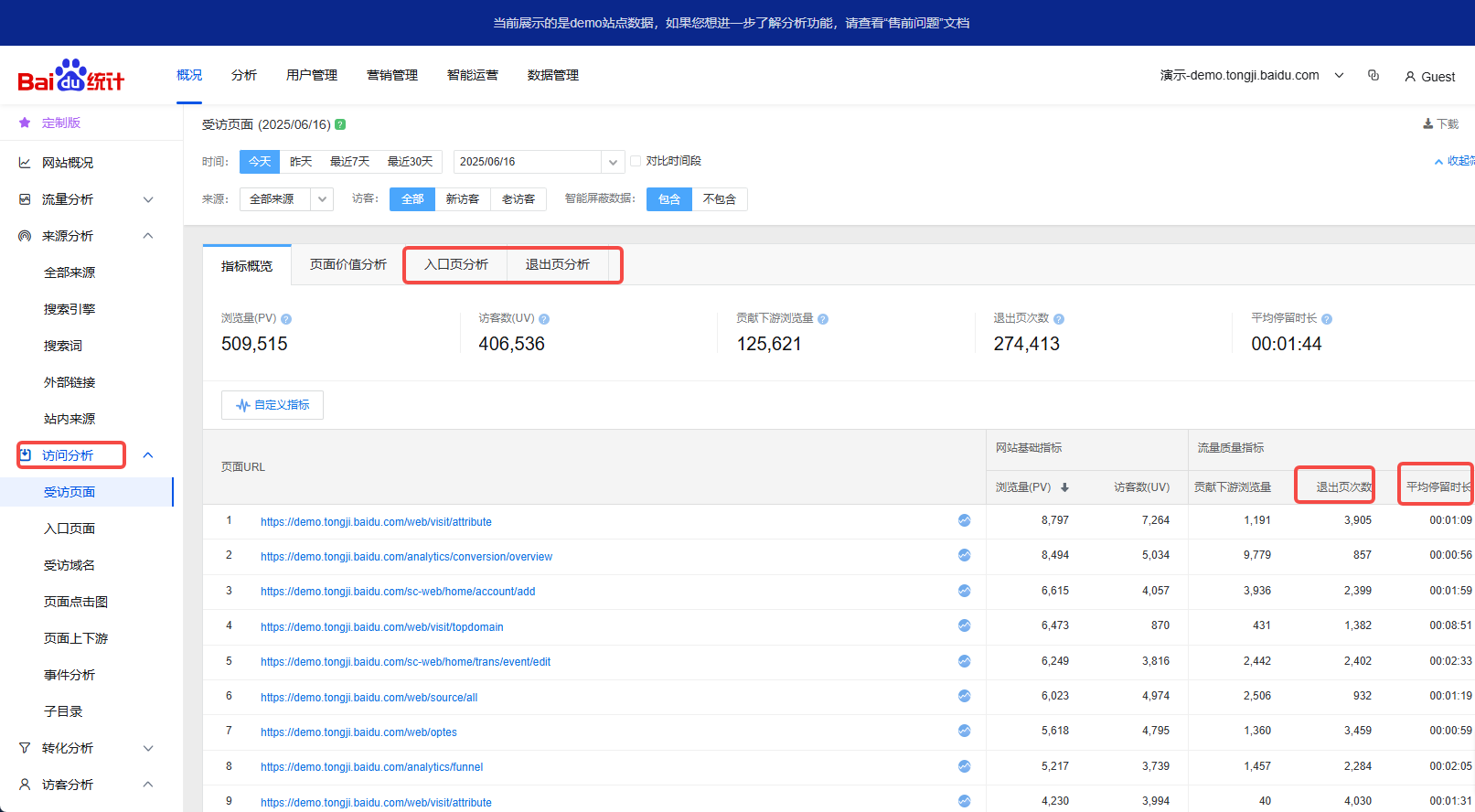Click the help icon next to 平均停留时长
The height and width of the screenshot is (812, 1475).
(x=1327, y=319)
